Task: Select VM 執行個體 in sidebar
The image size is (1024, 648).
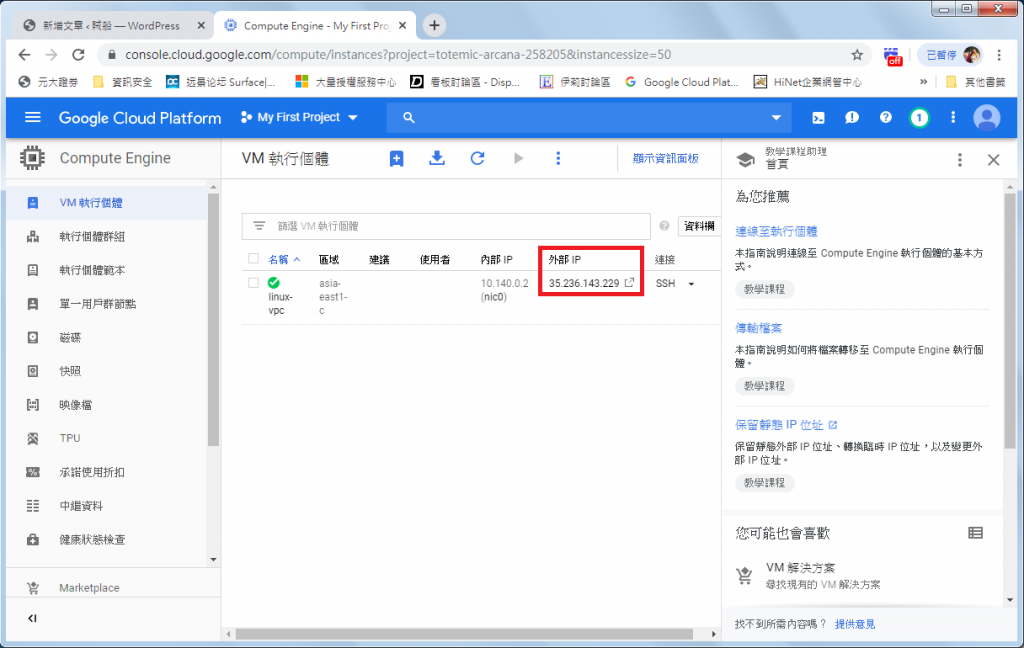Action: tap(106, 202)
